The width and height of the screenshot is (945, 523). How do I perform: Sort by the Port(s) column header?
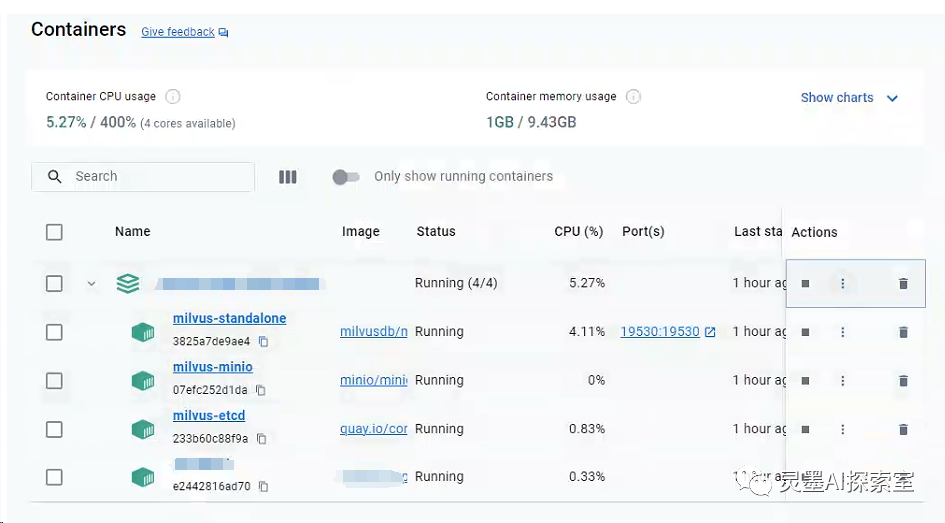coord(643,231)
